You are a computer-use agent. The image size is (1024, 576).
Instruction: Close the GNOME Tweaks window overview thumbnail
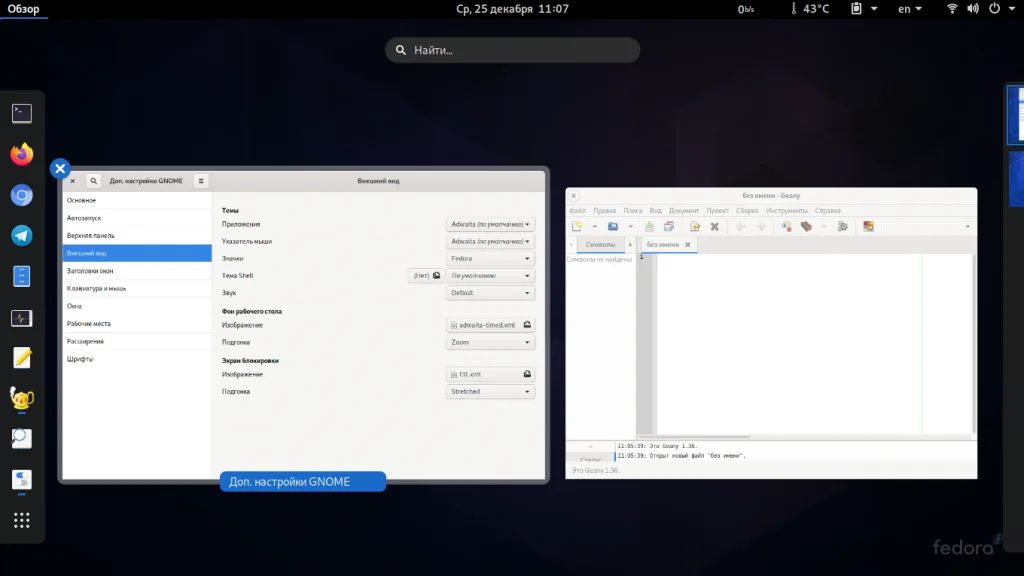tap(60, 169)
